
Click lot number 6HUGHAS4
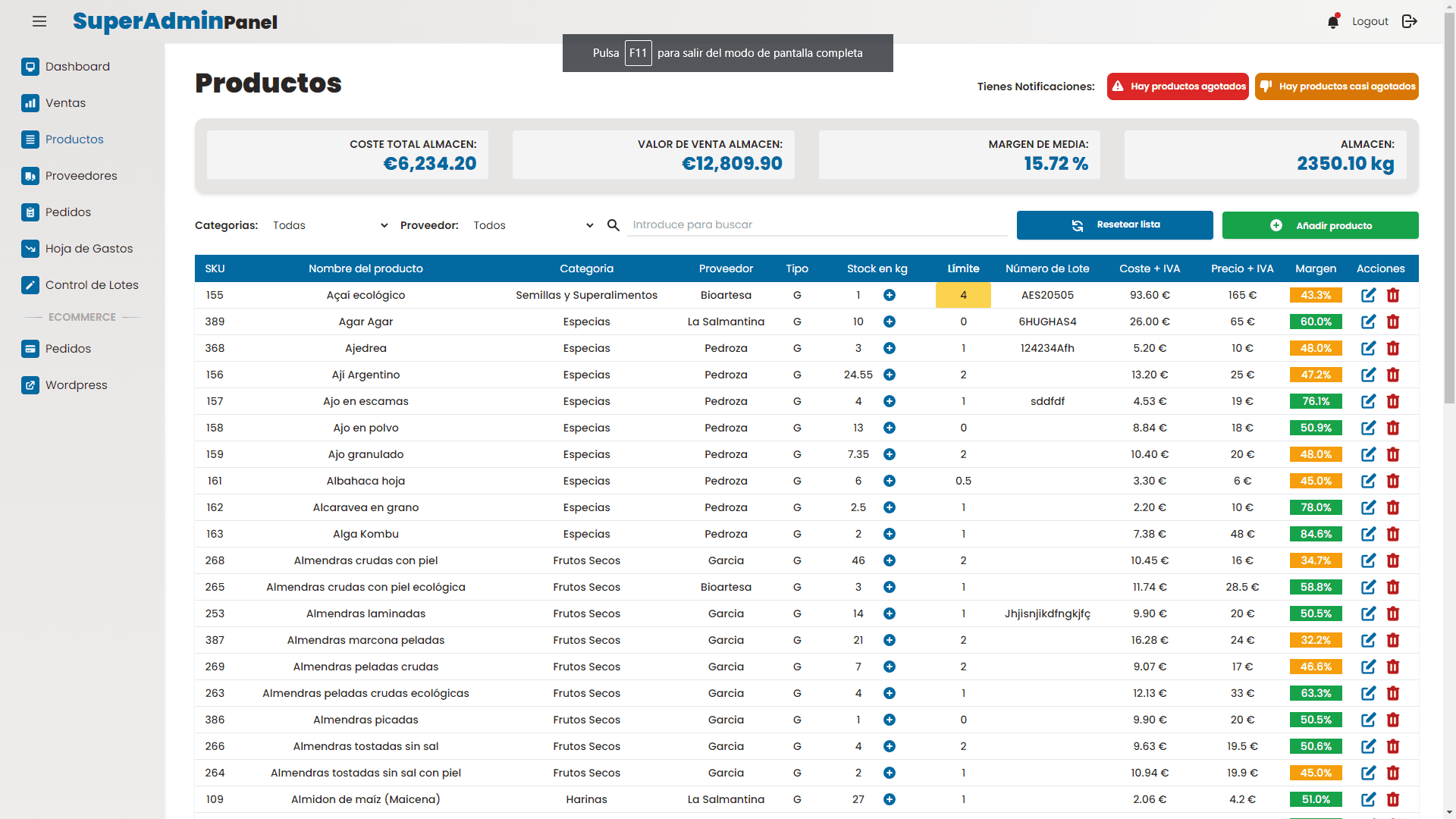tap(1047, 322)
